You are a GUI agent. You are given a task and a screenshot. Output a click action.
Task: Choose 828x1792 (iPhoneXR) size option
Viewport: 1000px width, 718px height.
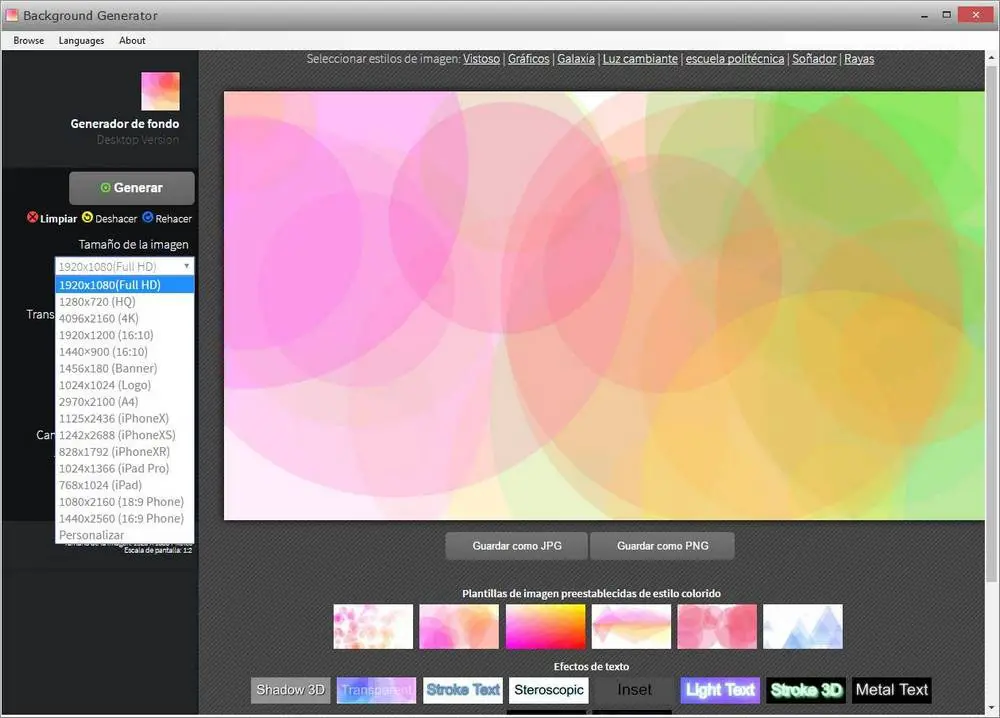(x=124, y=451)
